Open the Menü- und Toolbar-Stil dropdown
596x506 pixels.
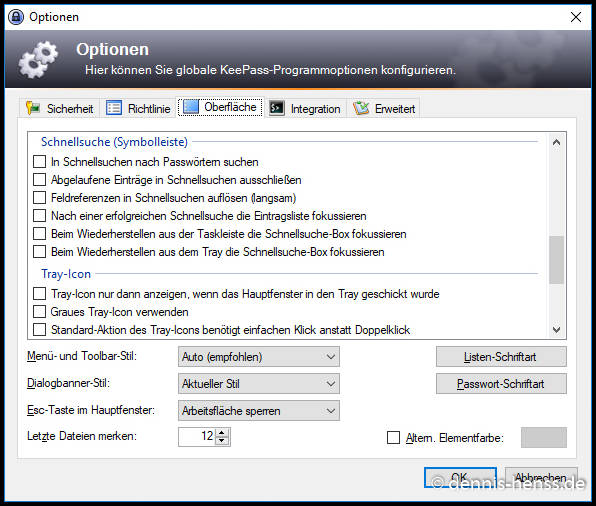pos(258,357)
